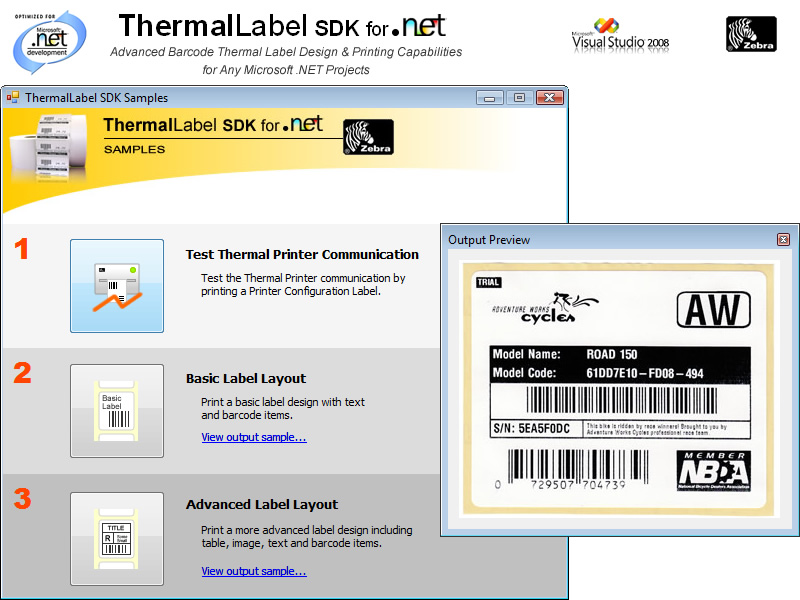Open View output sample link under Advanced Label Layout
The image size is (800, 600).
(x=253, y=571)
